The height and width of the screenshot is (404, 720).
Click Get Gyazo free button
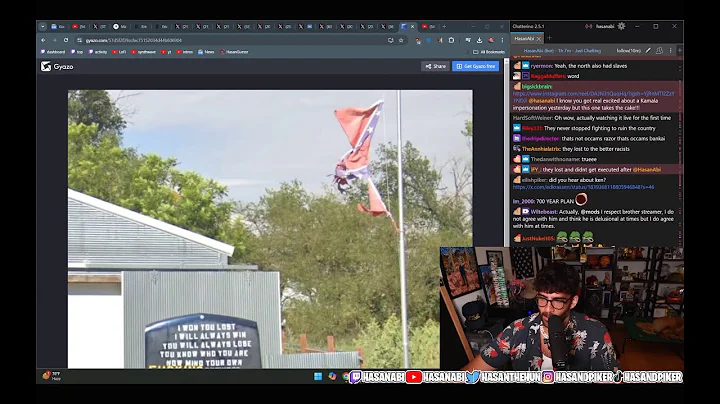click(x=475, y=66)
